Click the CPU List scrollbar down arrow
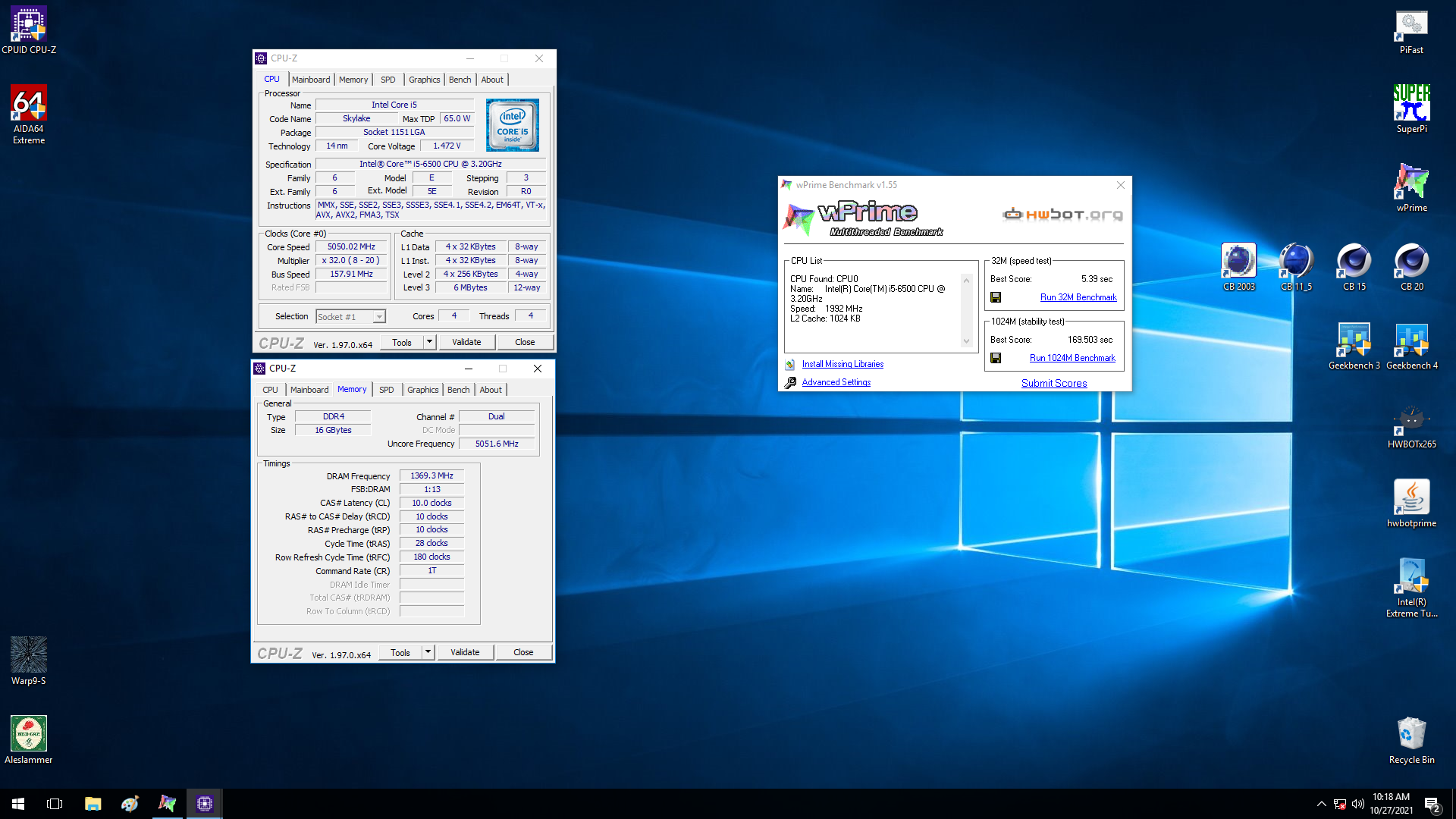This screenshot has height=819, width=1456. (x=966, y=341)
